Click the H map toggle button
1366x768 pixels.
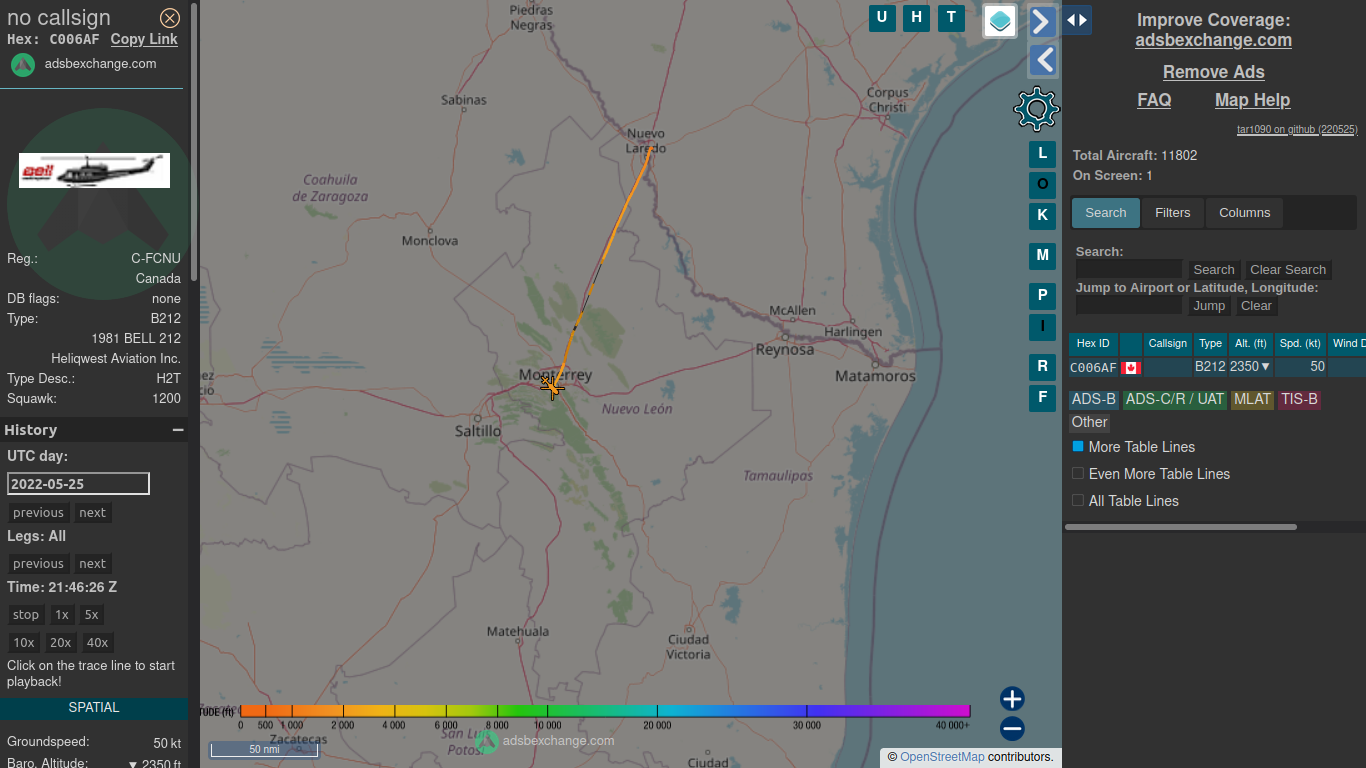pyautogui.click(x=916, y=17)
